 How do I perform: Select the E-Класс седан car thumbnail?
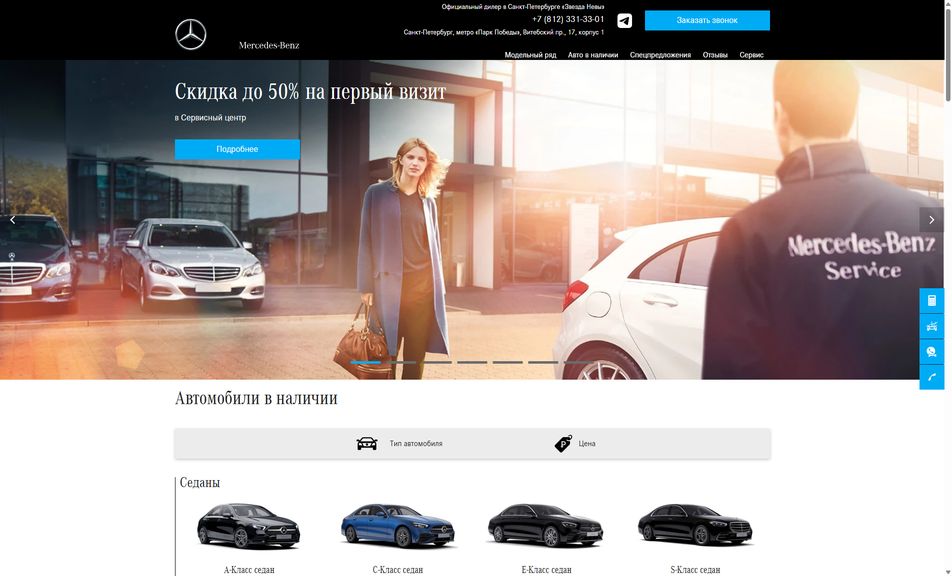click(x=546, y=526)
